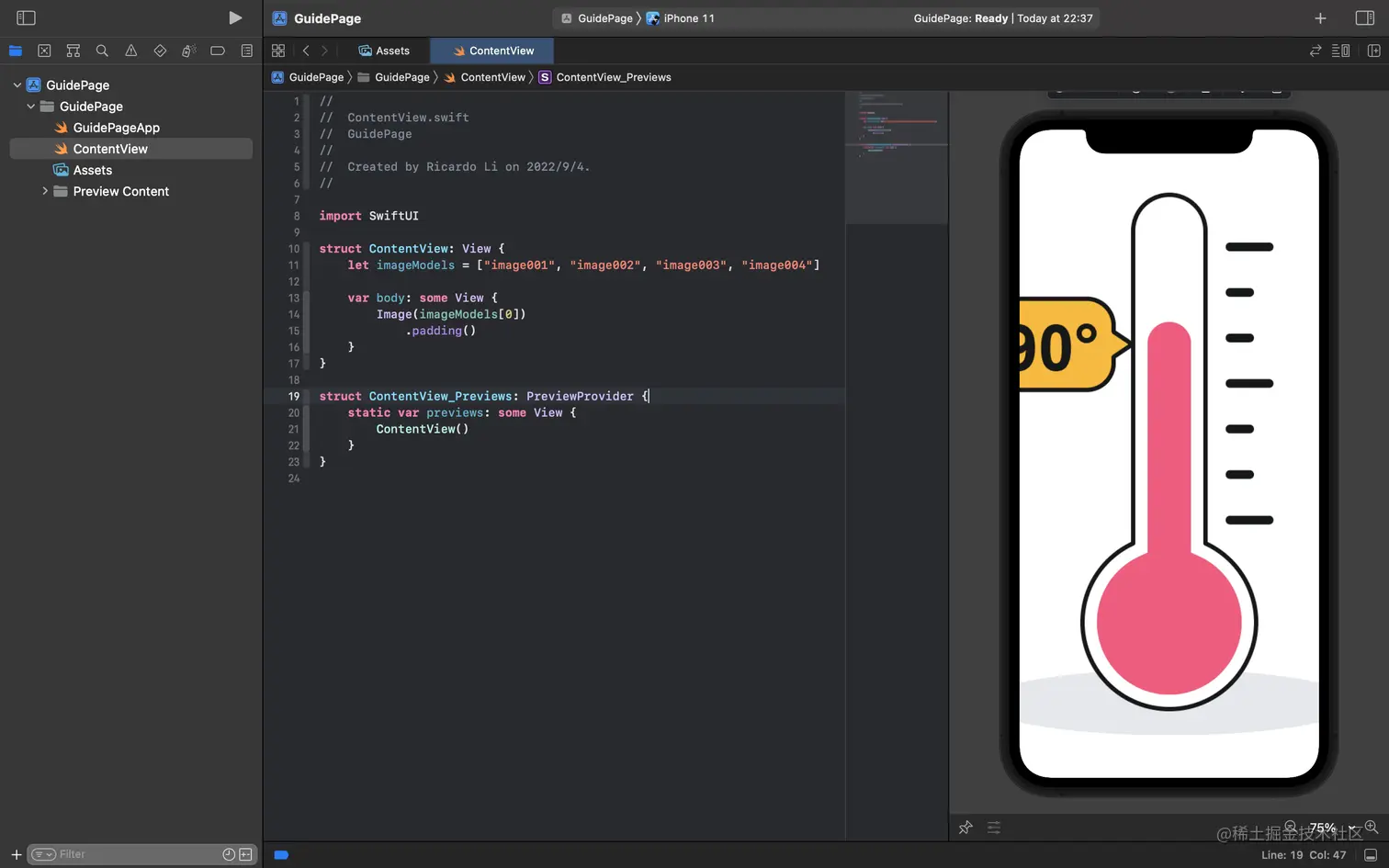Screen dimensions: 1389x868
Task: Open the iPhone 11 device selector
Action: click(688, 18)
